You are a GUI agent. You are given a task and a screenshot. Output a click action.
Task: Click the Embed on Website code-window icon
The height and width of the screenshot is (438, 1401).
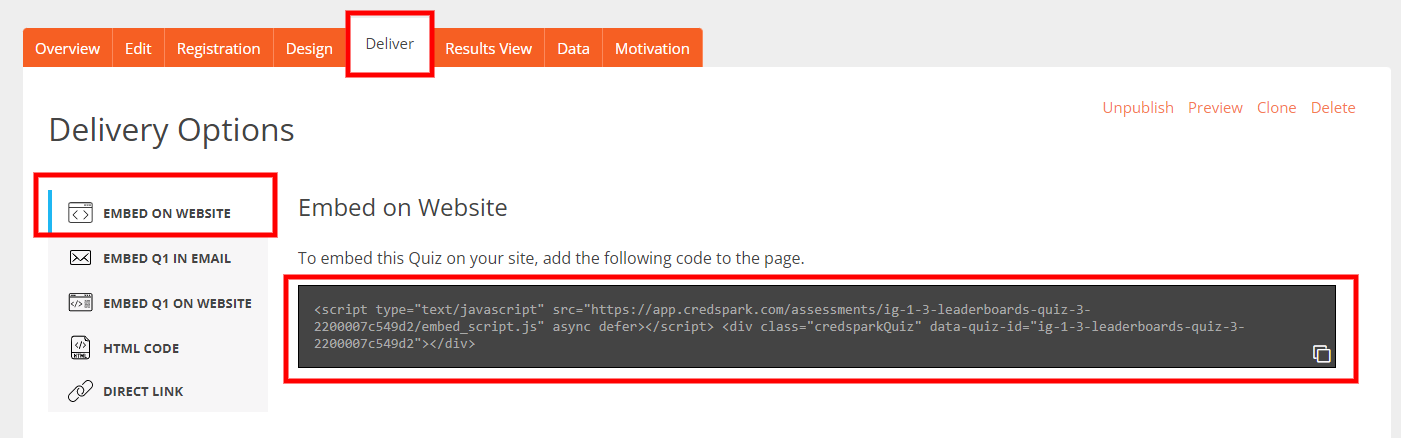tap(80, 213)
